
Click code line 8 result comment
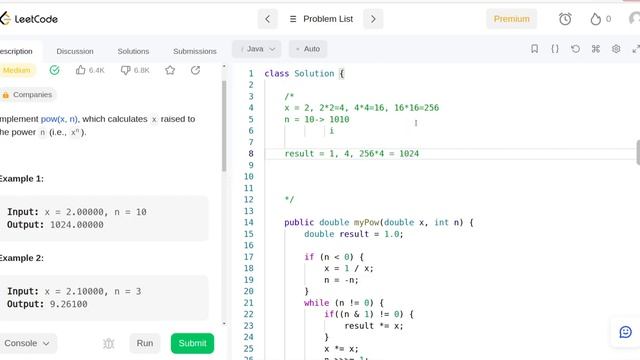pos(352,154)
